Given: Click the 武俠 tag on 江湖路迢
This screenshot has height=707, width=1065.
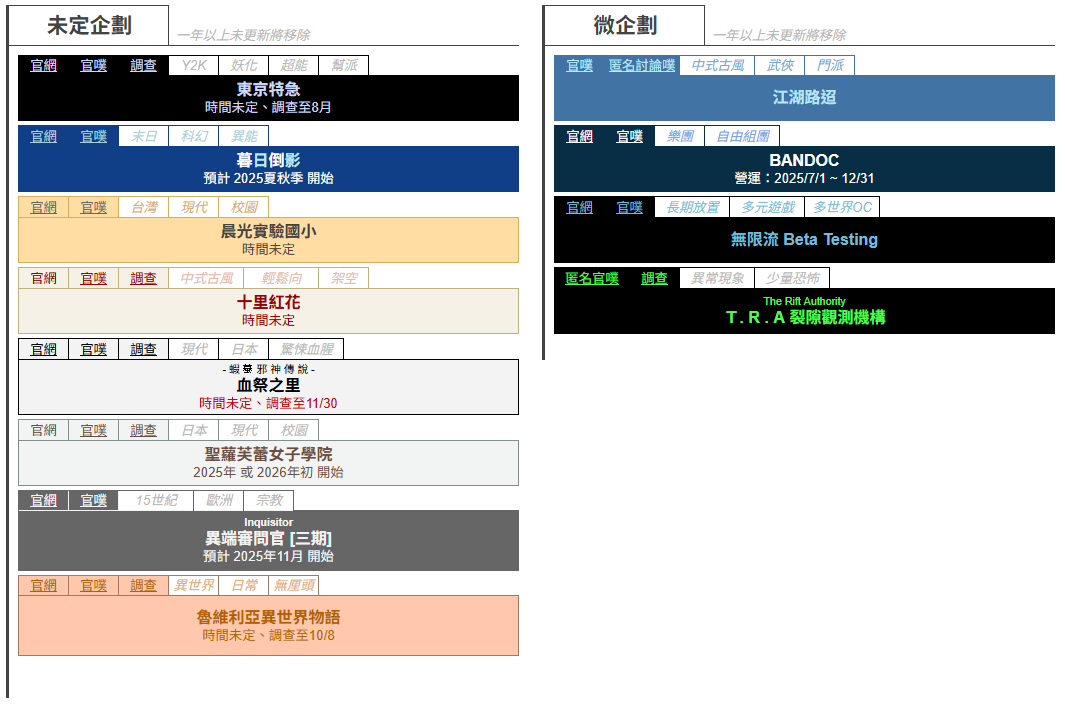Looking at the screenshot, I should [779, 66].
